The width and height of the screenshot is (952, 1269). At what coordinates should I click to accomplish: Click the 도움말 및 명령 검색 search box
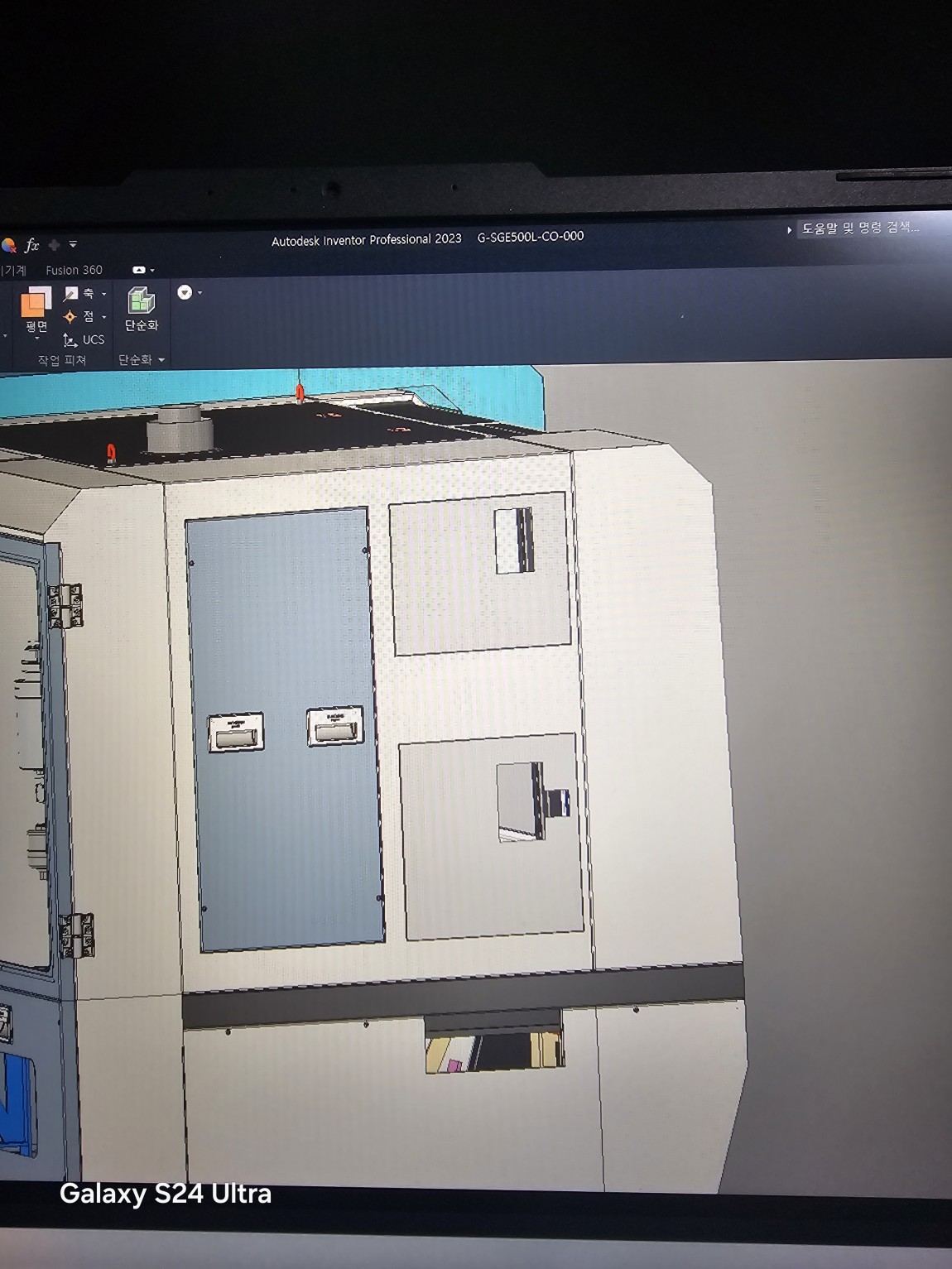tap(859, 228)
